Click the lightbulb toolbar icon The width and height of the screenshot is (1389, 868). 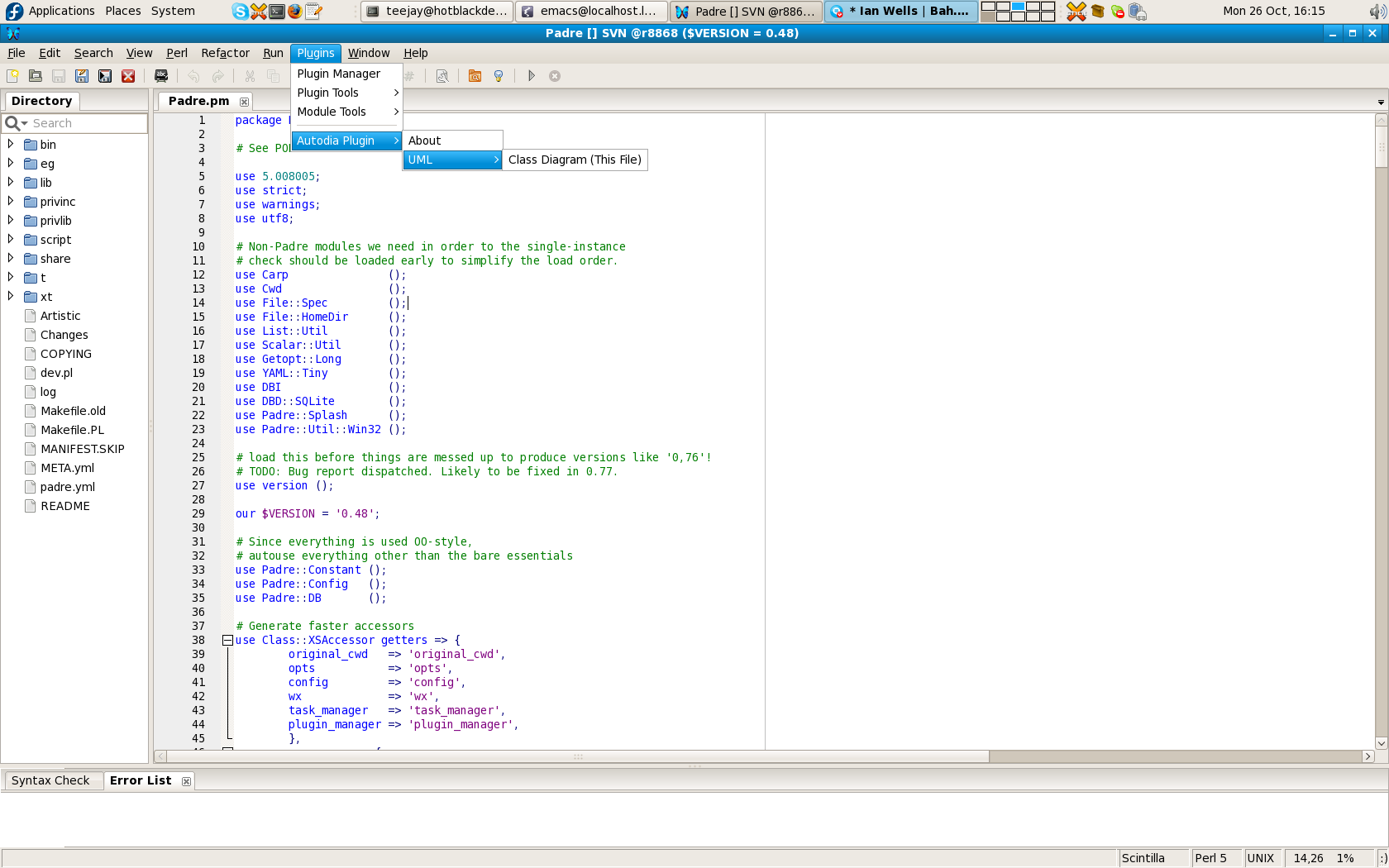coord(499,76)
